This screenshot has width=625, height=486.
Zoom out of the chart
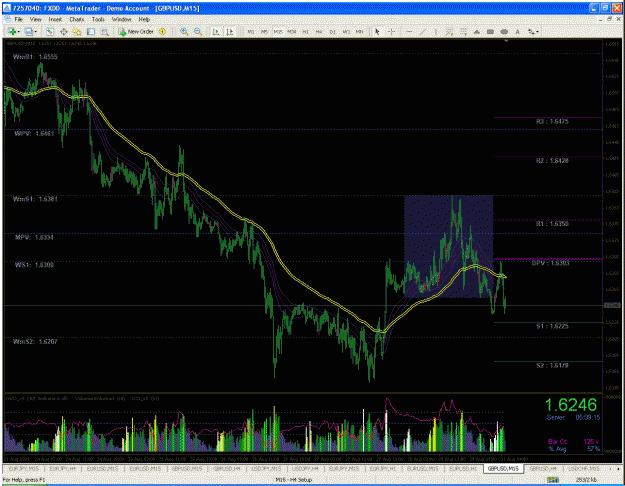[198, 31]
